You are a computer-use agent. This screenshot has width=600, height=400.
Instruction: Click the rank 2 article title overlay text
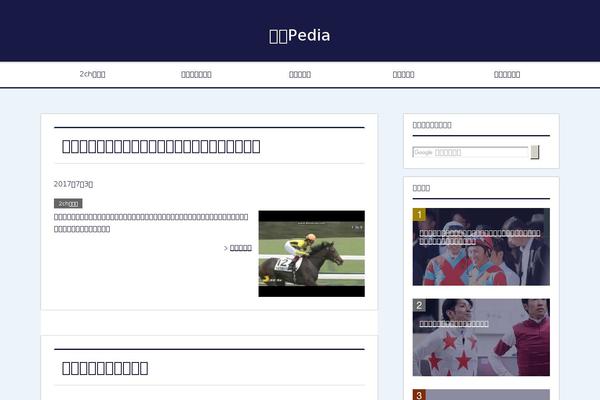point(454,324)
